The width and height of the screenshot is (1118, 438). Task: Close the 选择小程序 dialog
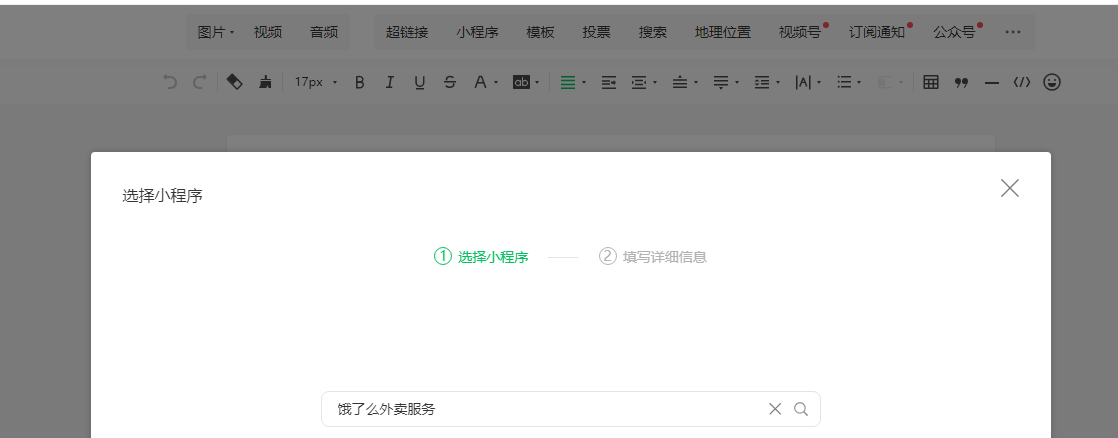pos(1010,188)
